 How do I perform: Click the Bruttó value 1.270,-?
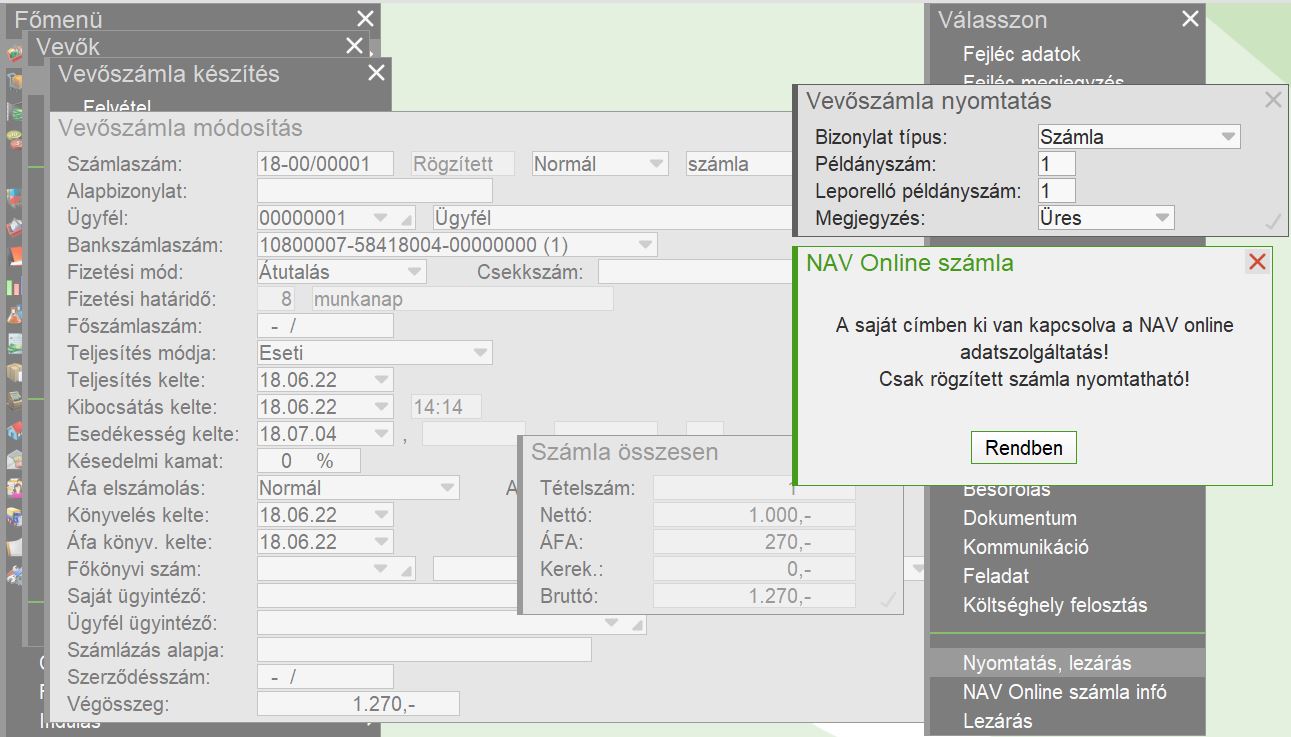[755, 596]
